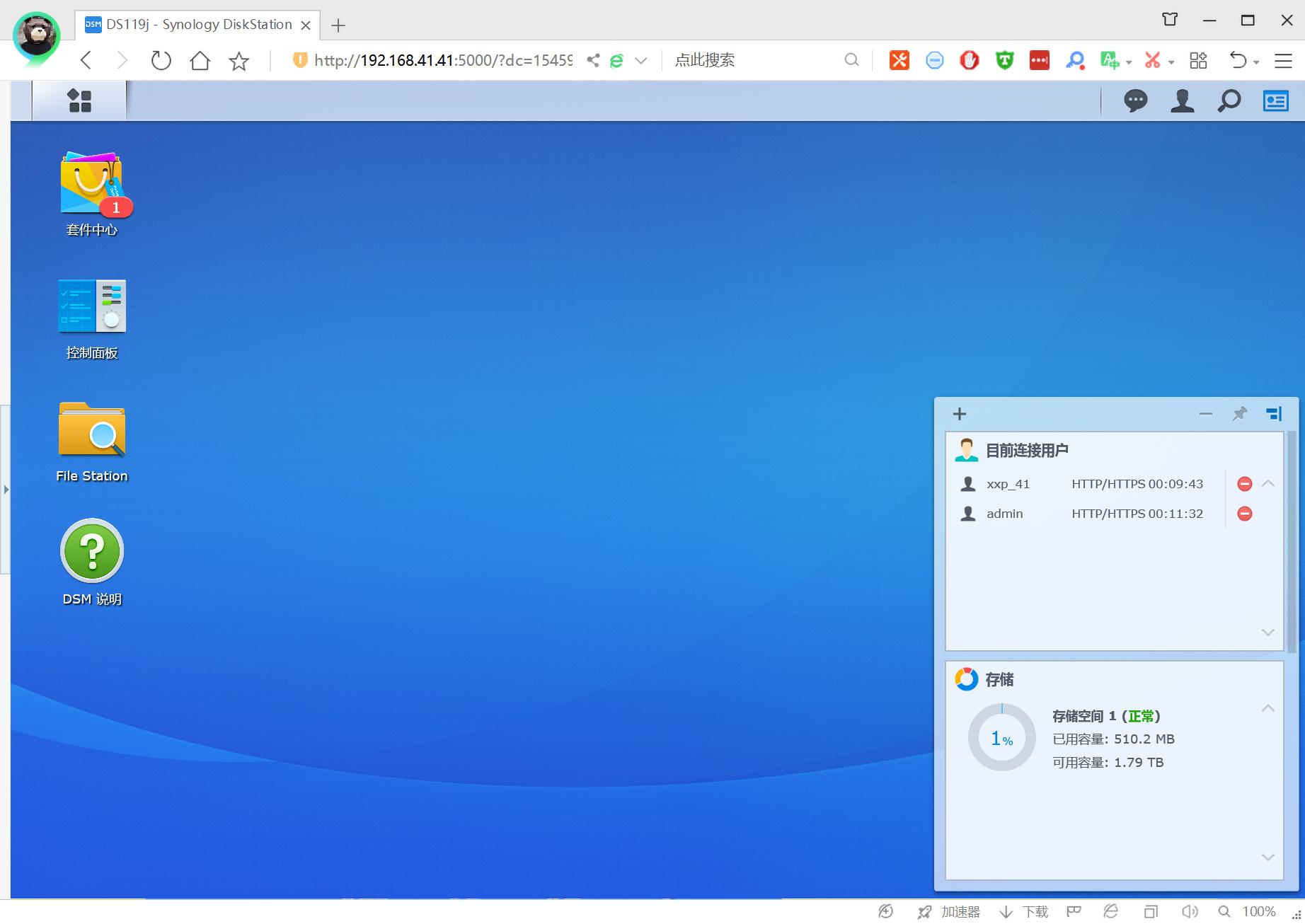The image size is (1305, 924).
Task: Pin the widget panel
Action: click(x=1239, y=414)
